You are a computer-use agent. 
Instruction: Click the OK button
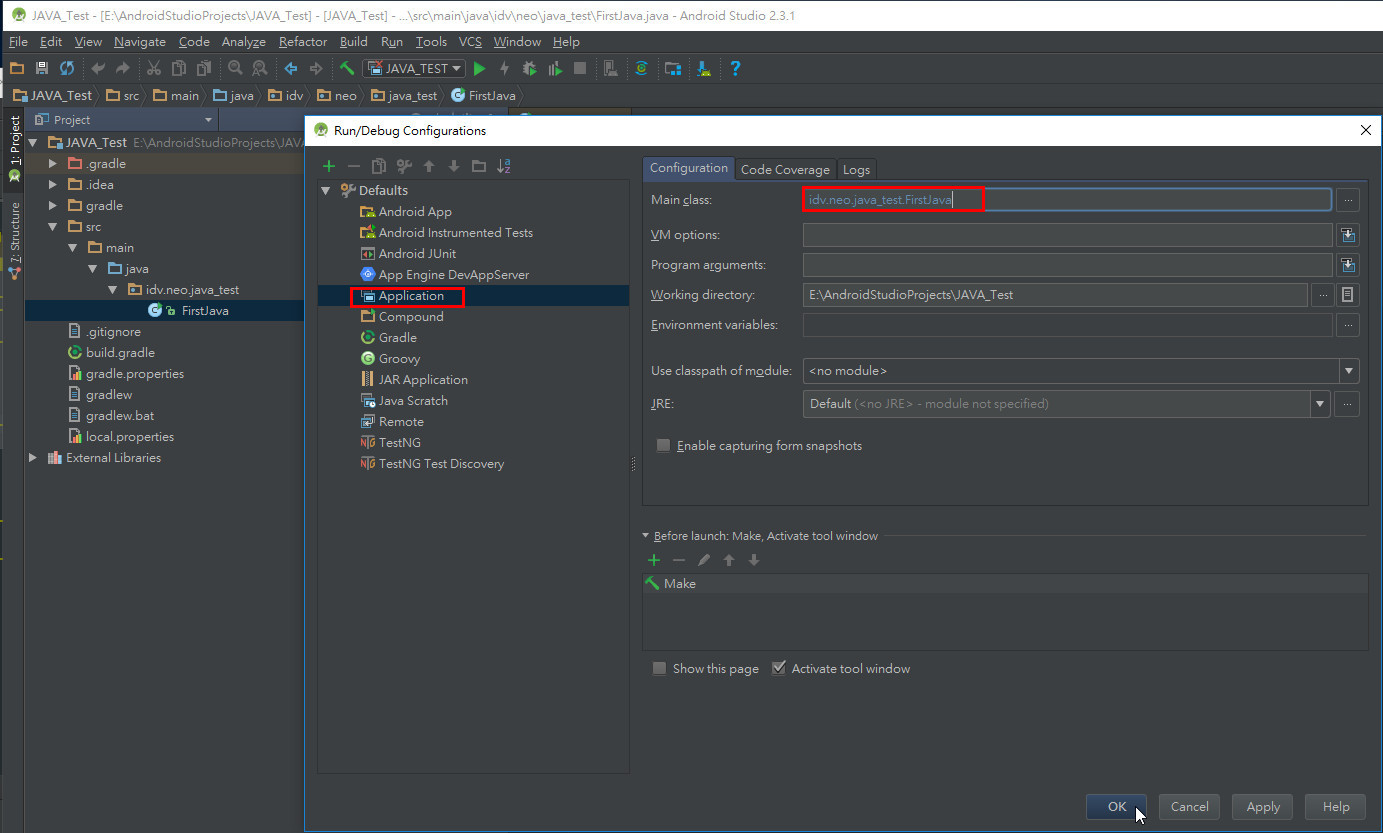click(x=1116, y=807)
